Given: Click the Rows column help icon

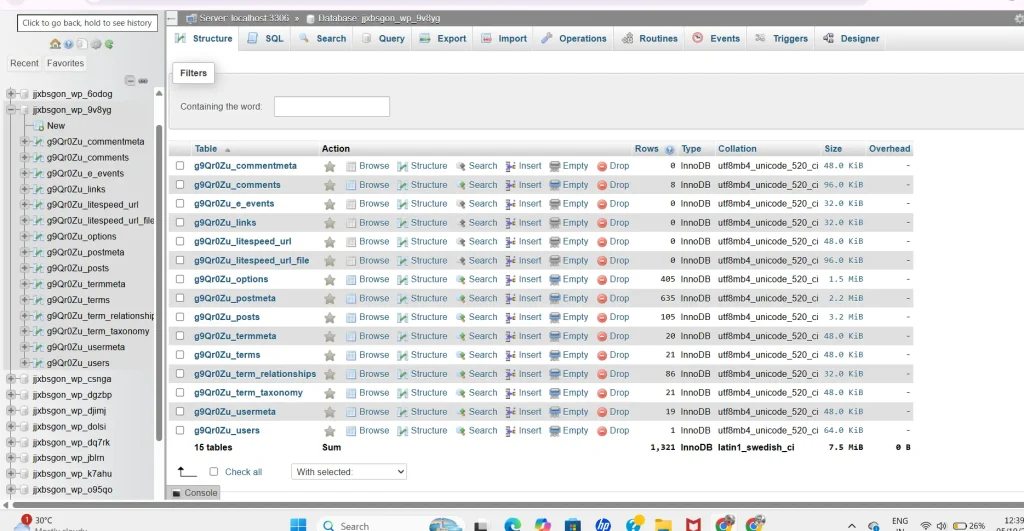Looking at the screenshot, I should click(x=669, y=150).
